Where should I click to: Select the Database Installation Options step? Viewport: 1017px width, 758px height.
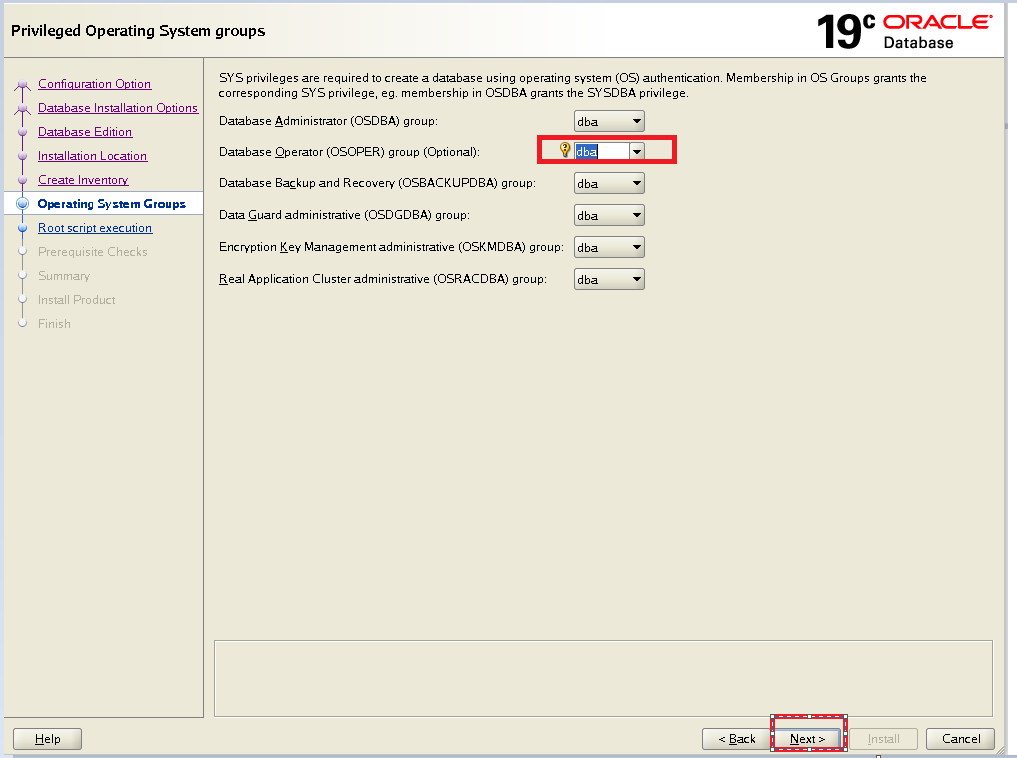[x=117, y=107]
